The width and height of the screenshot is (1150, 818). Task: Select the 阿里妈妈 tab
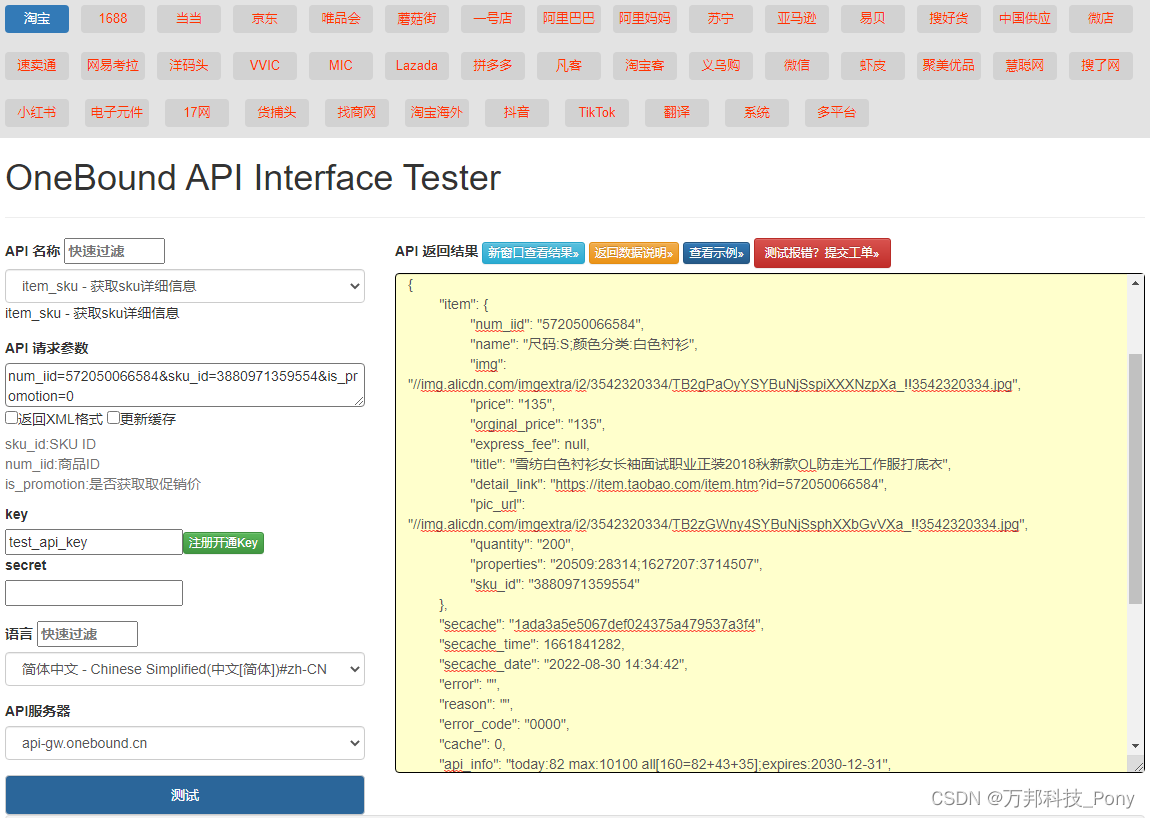tap(645, 18)
